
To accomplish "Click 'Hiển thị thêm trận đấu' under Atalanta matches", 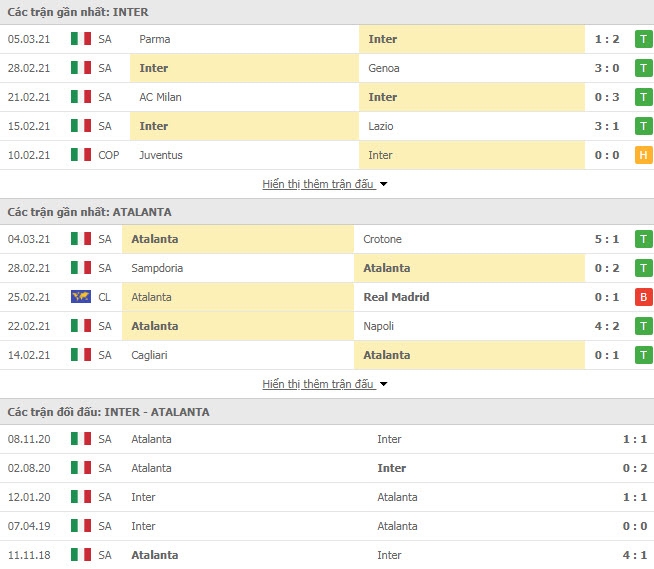I will [x=318, y=384].
